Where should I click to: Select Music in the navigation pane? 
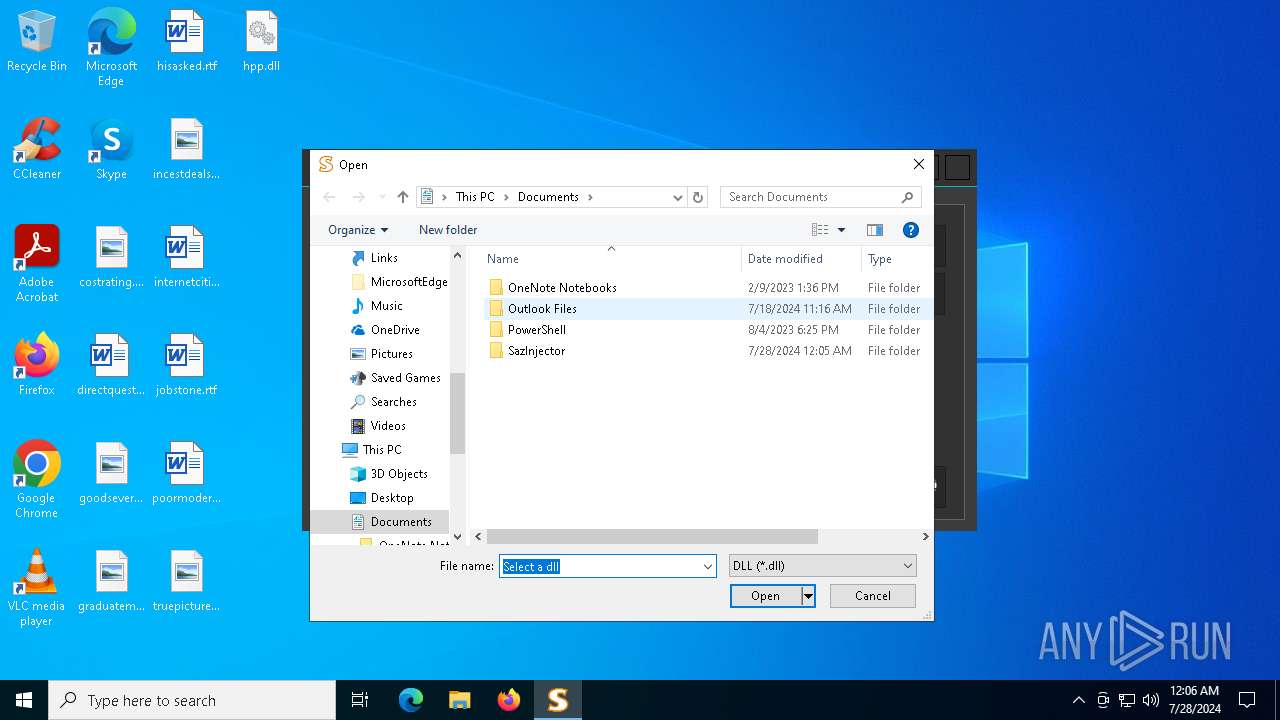point(386,306)
